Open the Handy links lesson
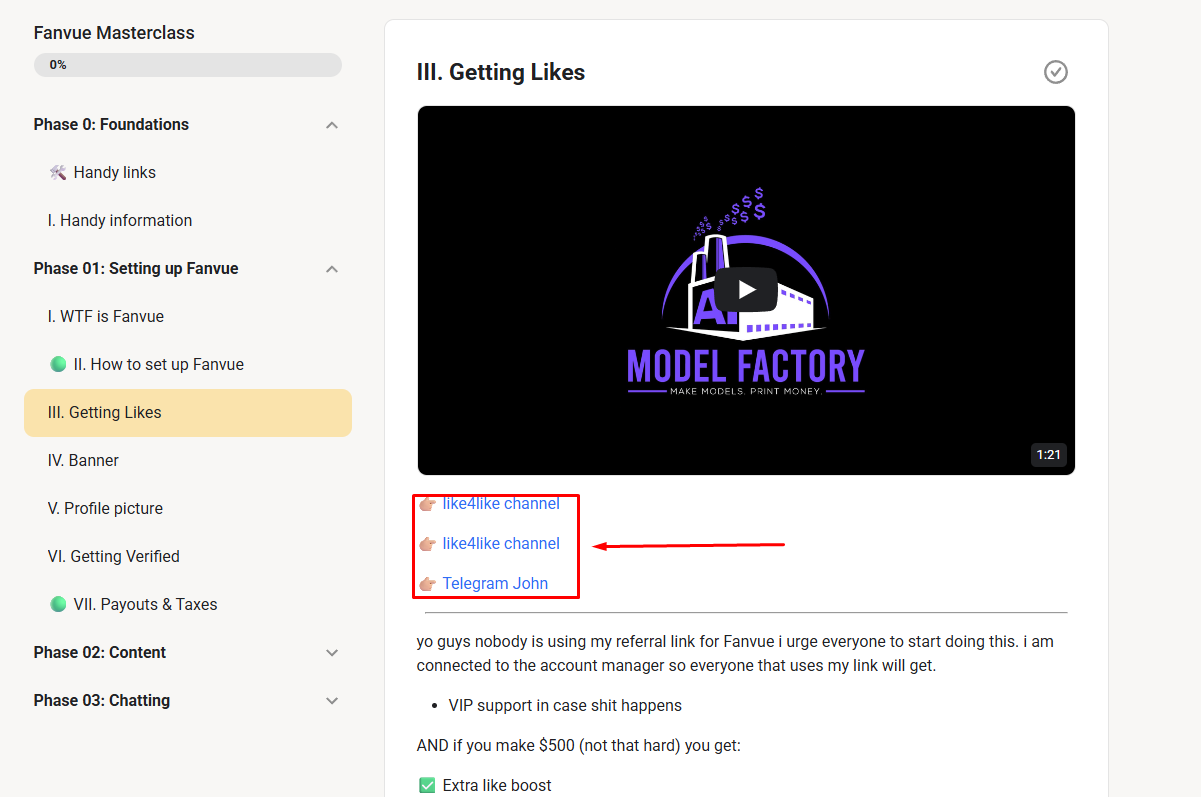This screenshot has width=1201, height=797. (114, 173)
